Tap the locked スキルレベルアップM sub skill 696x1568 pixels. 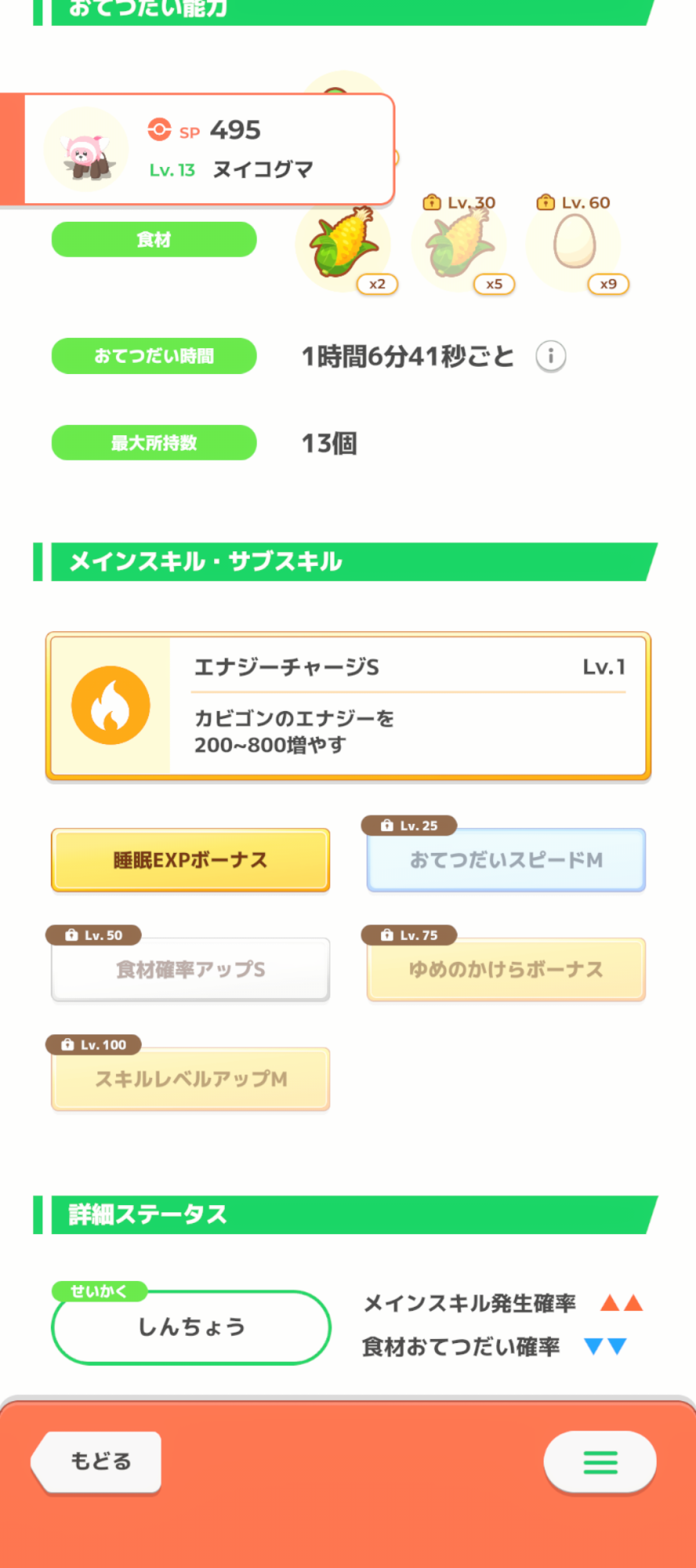click(190, 1080)
